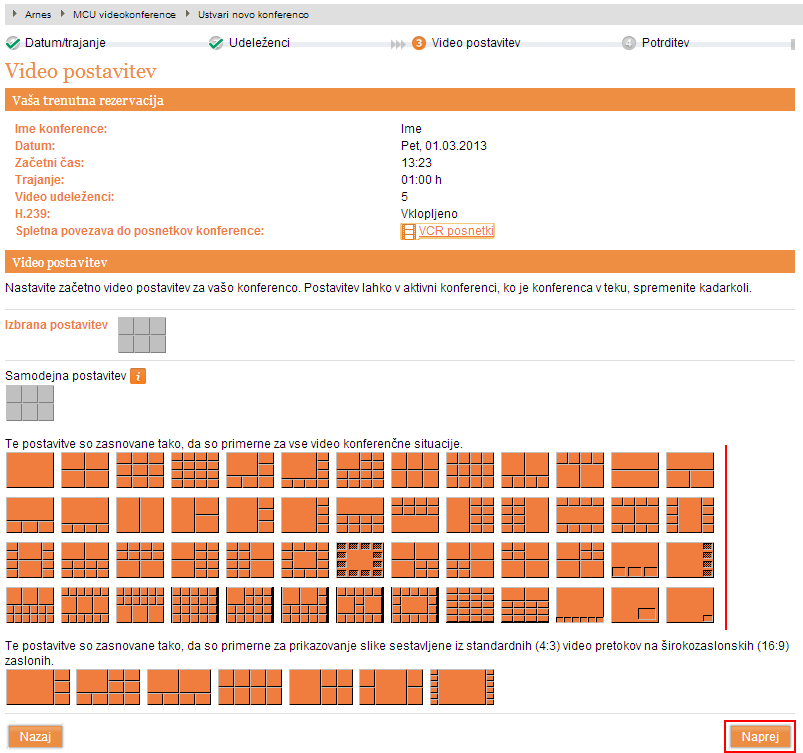This screenshot has width=803, height=753.
Task: Choose the brick-style four-by-five small panes layout
Action: tap(470, 605)
